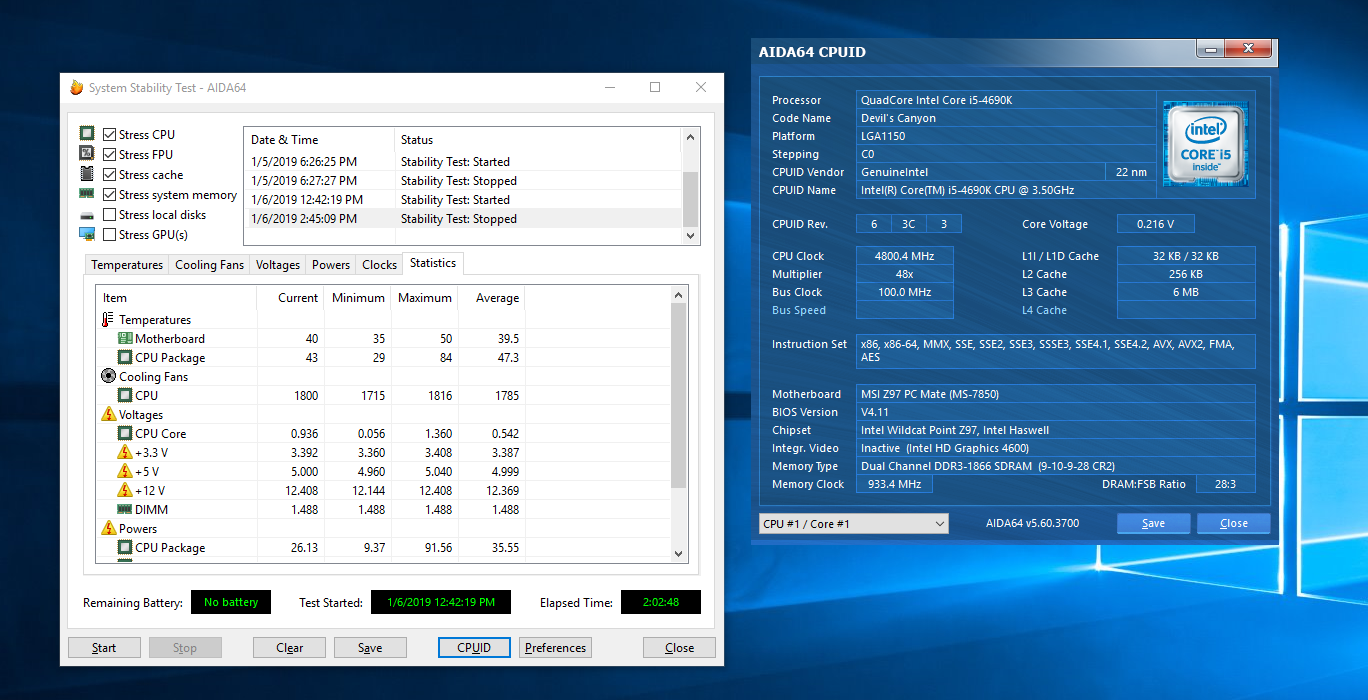Click the 4800.4 MHz CPU Clock value
Viewport: 1368px width, 700px height.
(905, 256)
